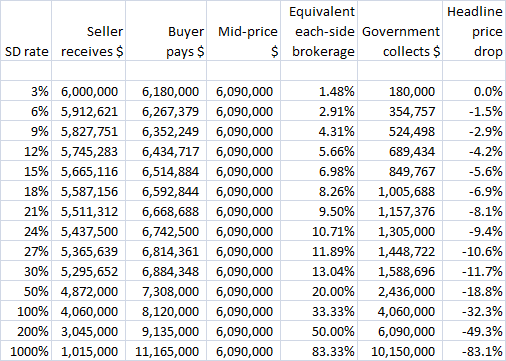Click the 4,060,000 seller receives cell
The height and width of the screenshot is (361, 506).
89,311
